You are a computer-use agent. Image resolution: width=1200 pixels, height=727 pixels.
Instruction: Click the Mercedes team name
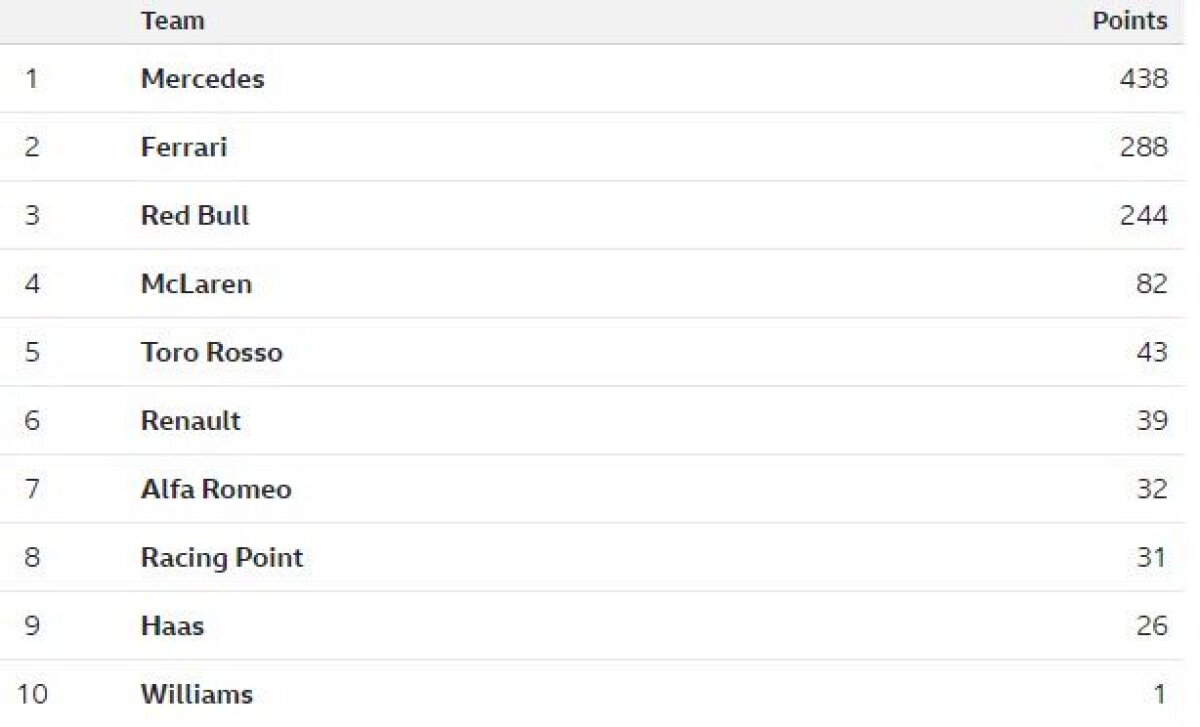(202, 79)
